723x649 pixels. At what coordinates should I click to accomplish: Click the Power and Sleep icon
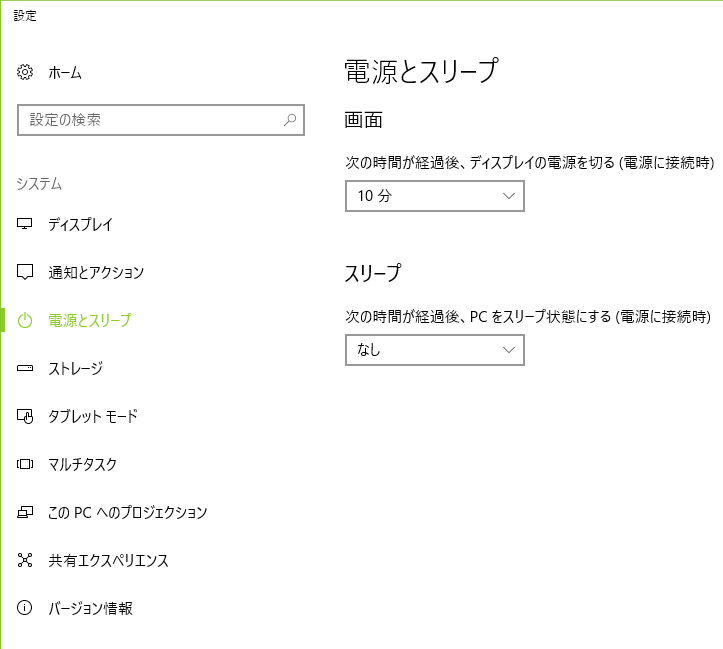click(25, 320)
